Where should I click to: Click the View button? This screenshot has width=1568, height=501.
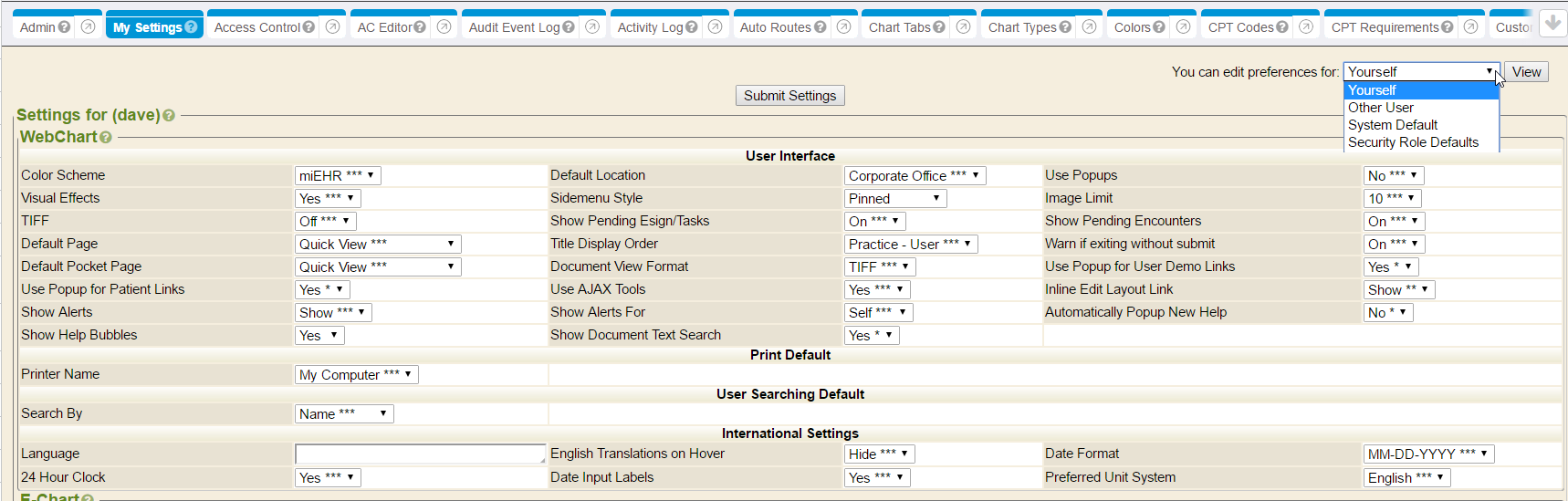(1526, 72)
